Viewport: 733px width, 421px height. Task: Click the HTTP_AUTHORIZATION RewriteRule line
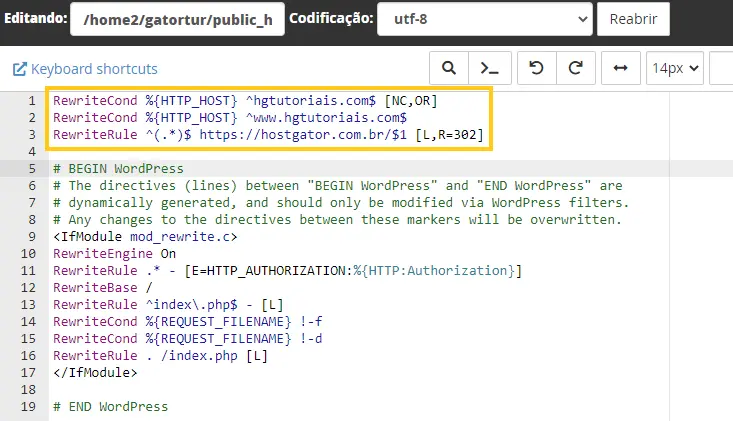click(x=287, y=271)
